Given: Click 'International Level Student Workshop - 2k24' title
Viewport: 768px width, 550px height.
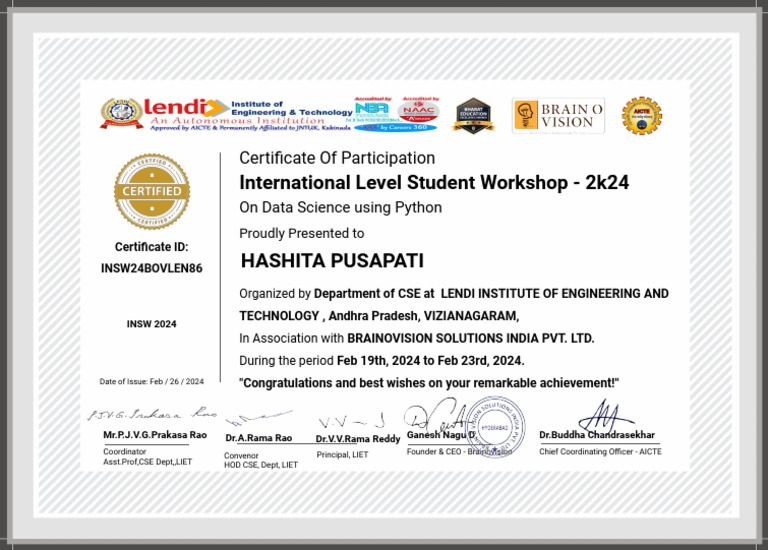Looking at the screenshot, I should click(x=434, y=183).
